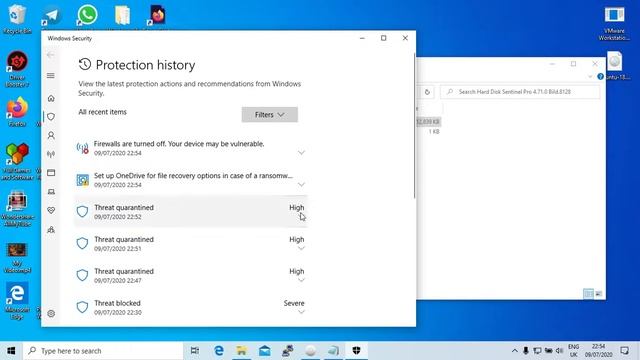Open the Windows Start menu
Screen dimensions: 640x360
pyautogui.click(x=11, y=351)
